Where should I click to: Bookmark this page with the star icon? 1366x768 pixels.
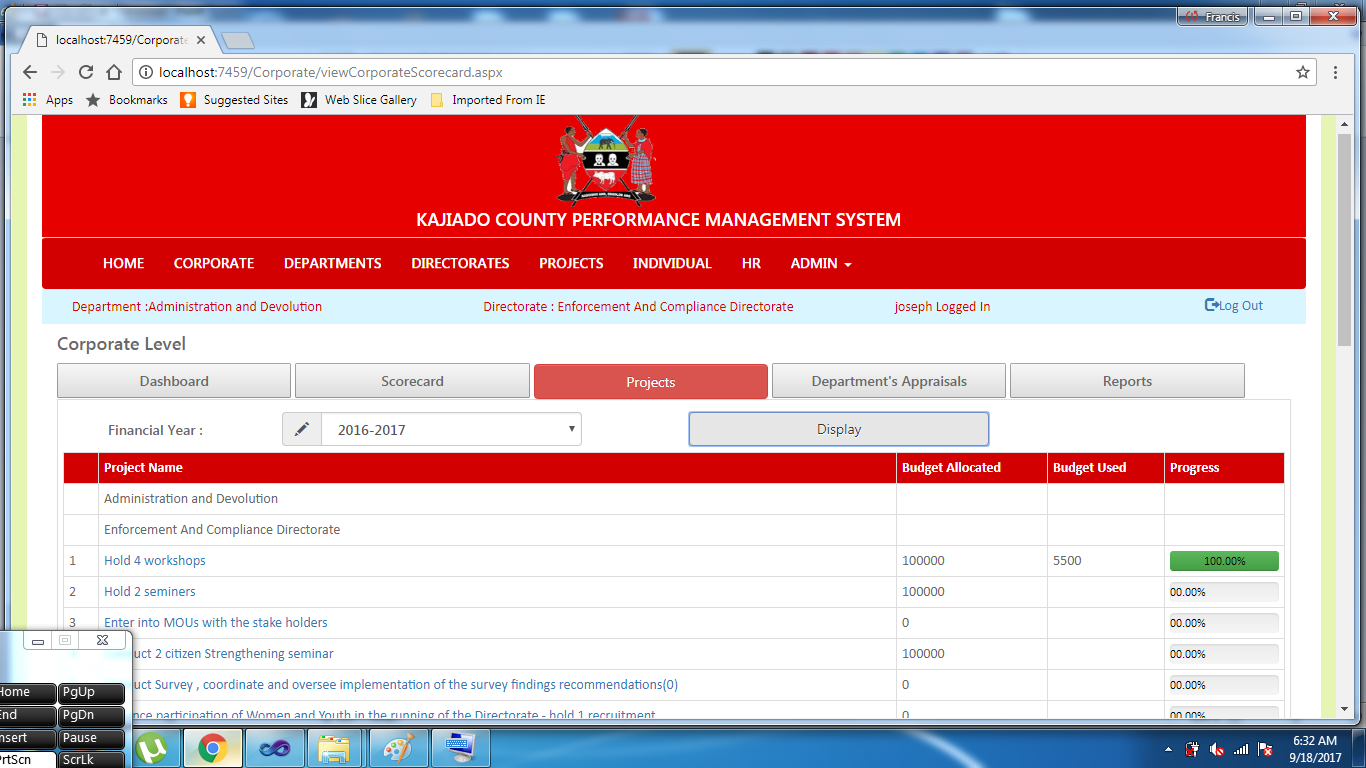[x=1303, y=72]
